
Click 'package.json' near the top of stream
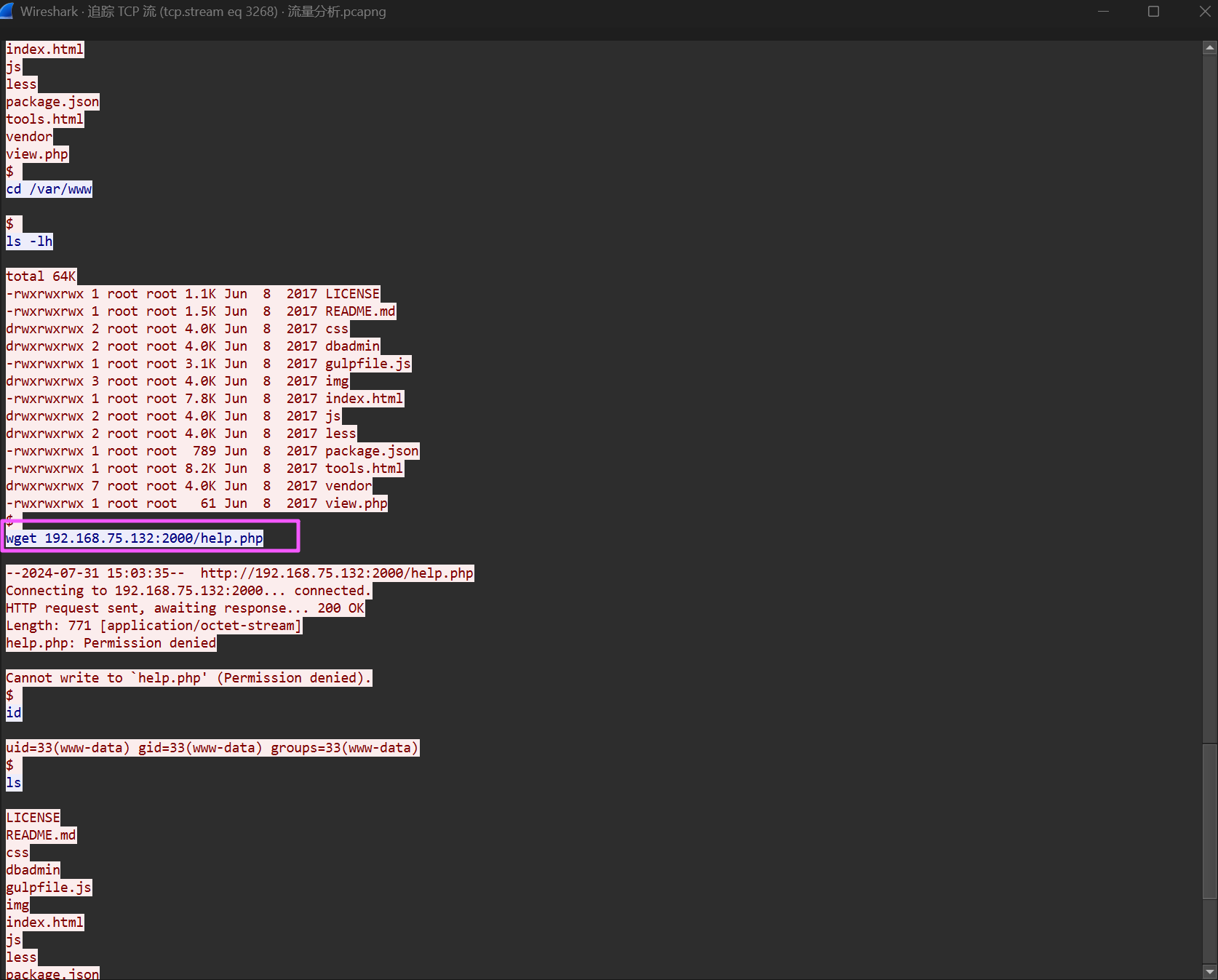pos(53,102)
